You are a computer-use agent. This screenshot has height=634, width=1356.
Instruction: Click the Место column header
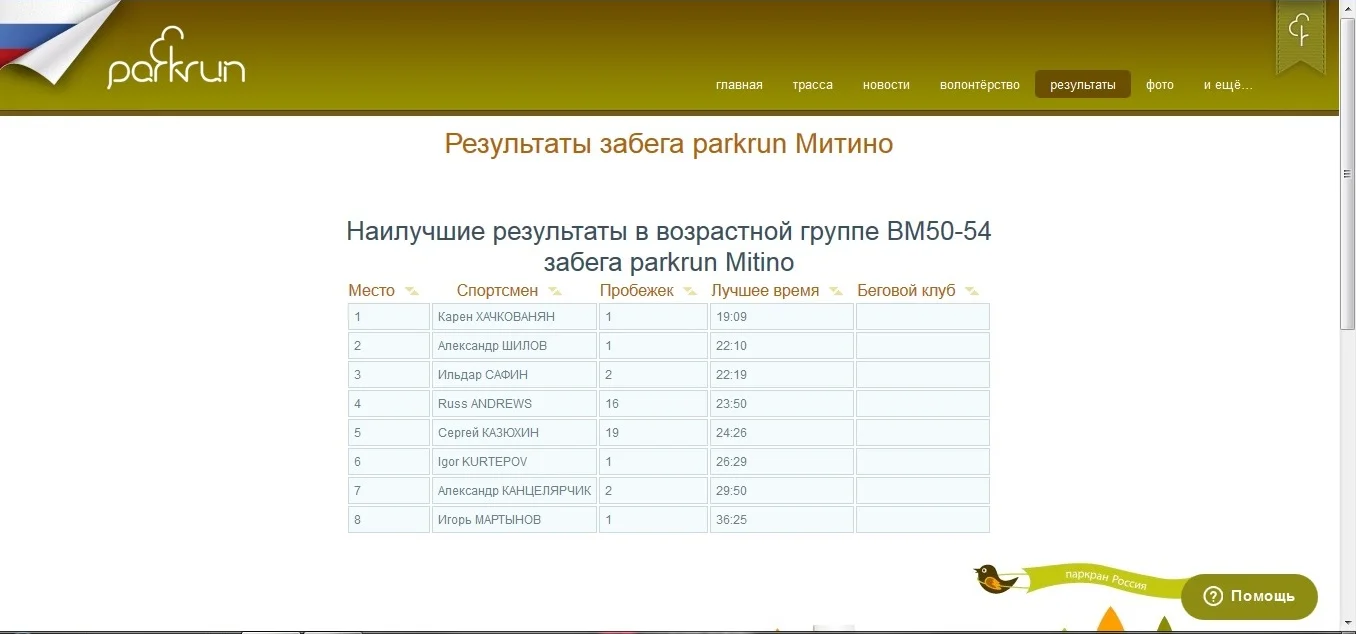pos(371,291)
